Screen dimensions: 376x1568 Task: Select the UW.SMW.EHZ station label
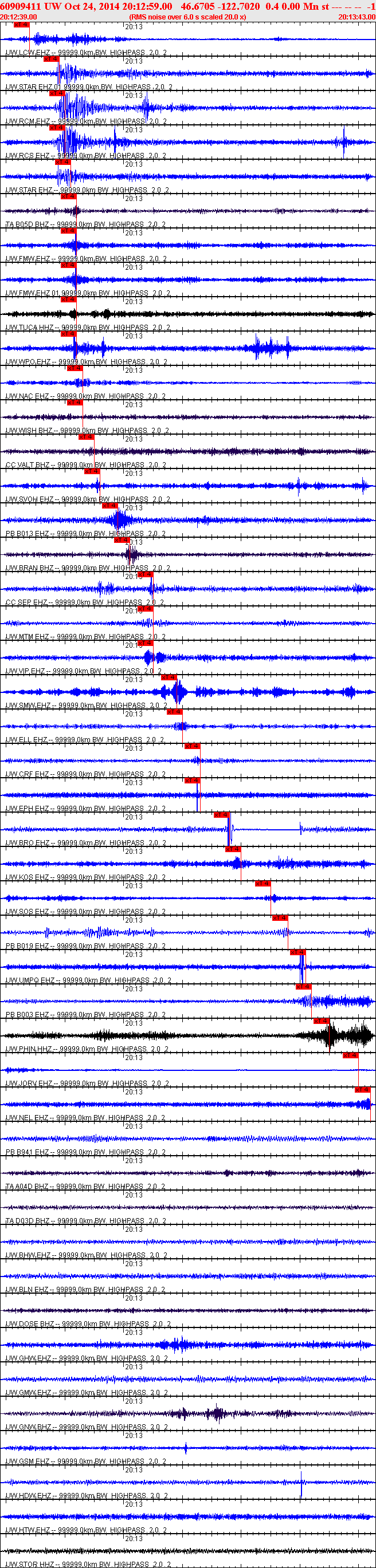click(x=87, y=706)
